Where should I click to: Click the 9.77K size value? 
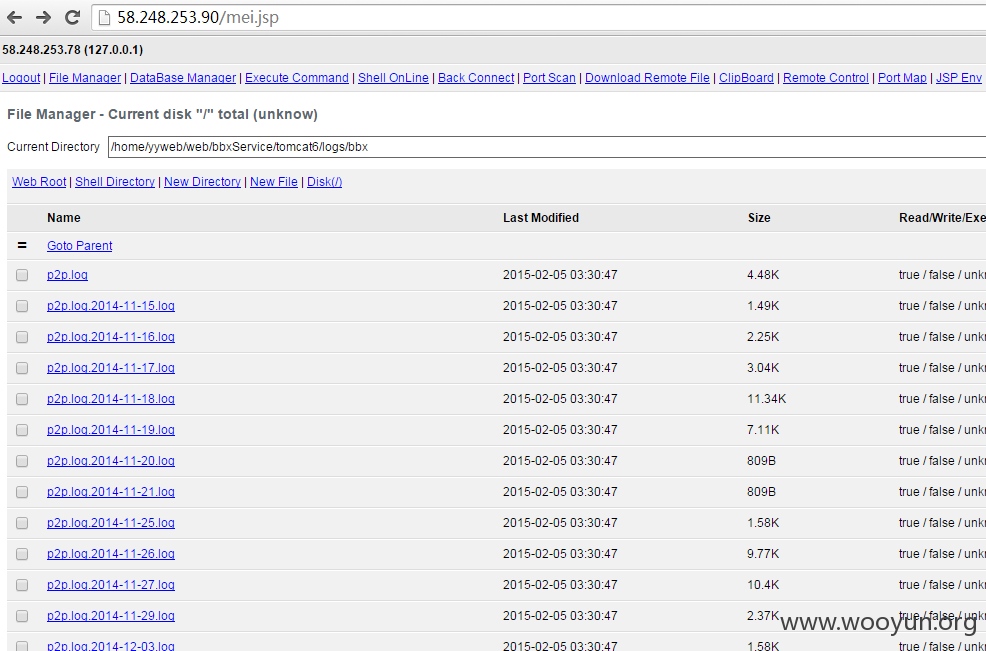763,554
